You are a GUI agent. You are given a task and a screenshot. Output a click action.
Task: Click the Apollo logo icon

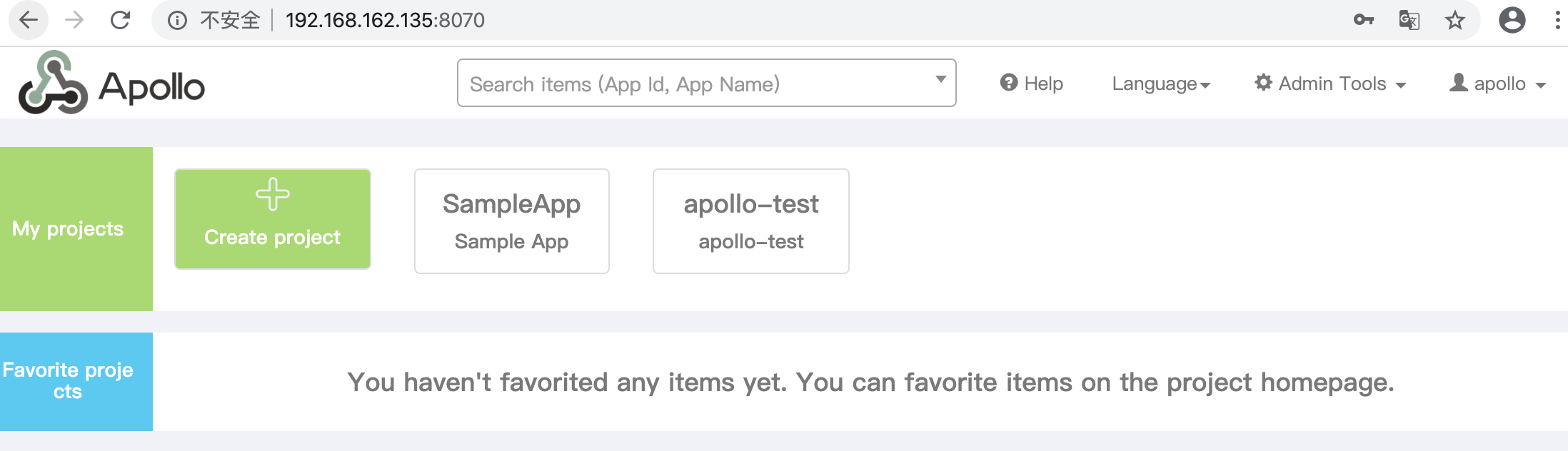53,83
